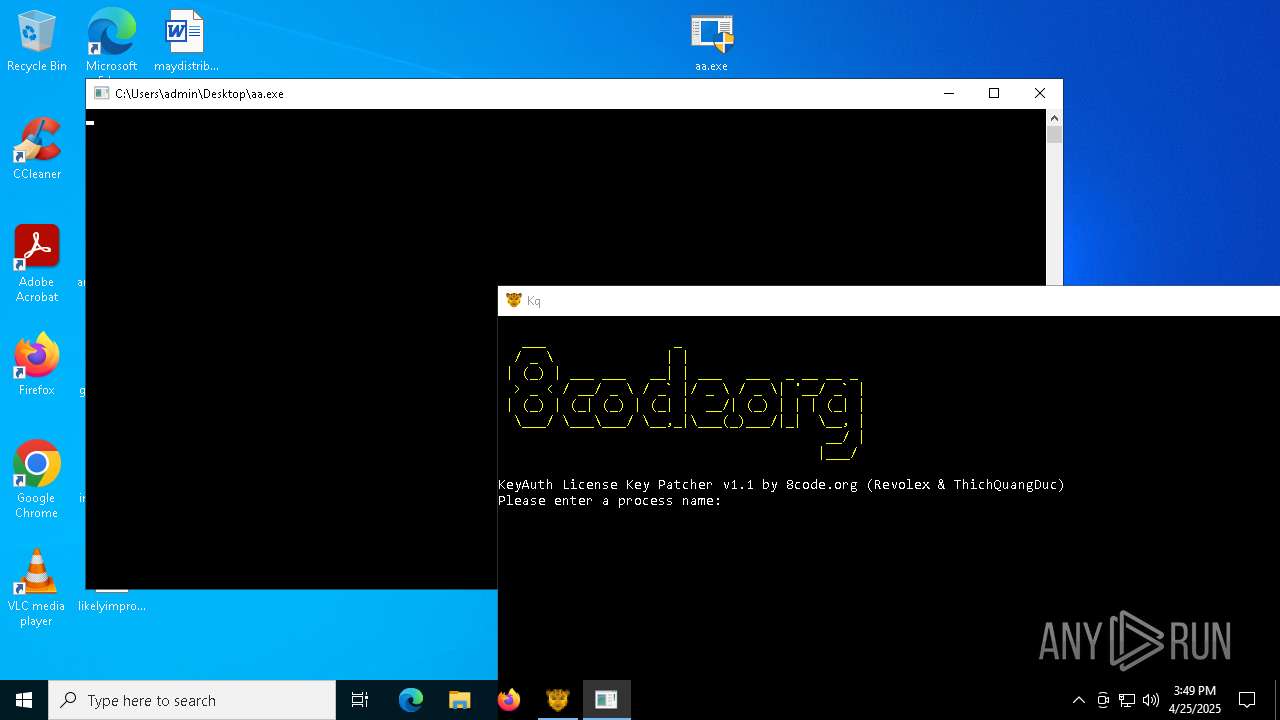The height and width of the screenshot is (720, 1280).
Task: Show hidden system tray icons
Action: 1078,700
